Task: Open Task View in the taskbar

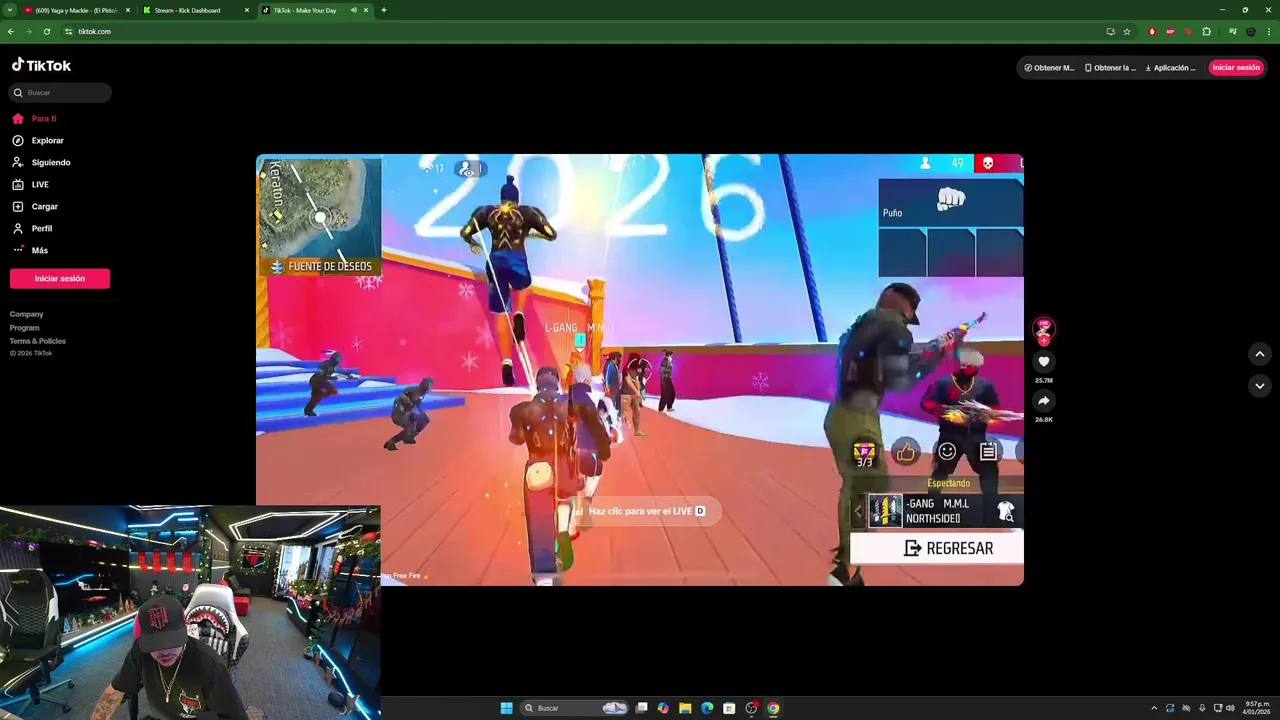Action: [x=642, y=708]
